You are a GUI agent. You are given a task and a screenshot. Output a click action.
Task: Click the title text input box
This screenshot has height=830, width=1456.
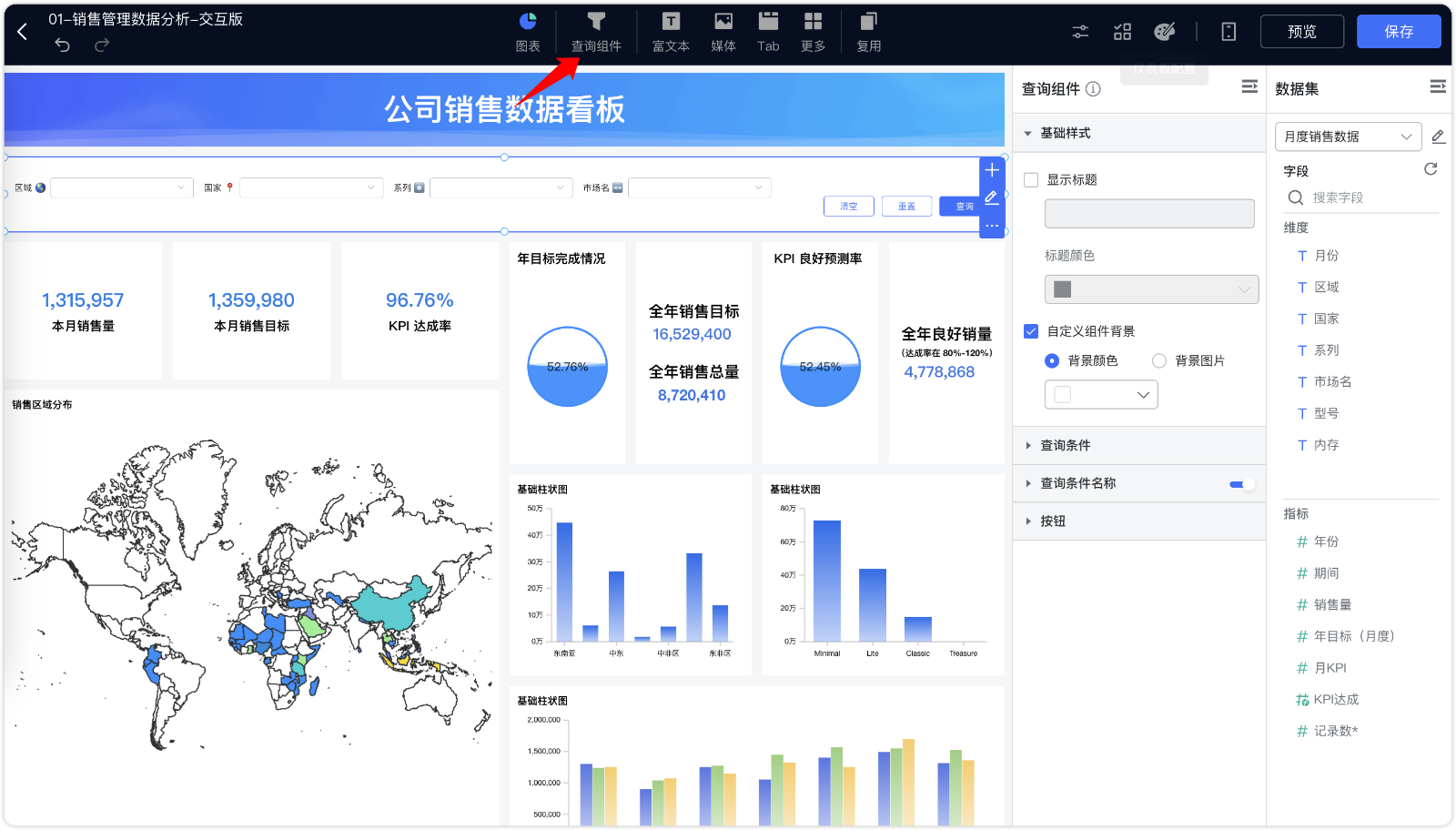pyautogui.click(x=1149, y=214)
